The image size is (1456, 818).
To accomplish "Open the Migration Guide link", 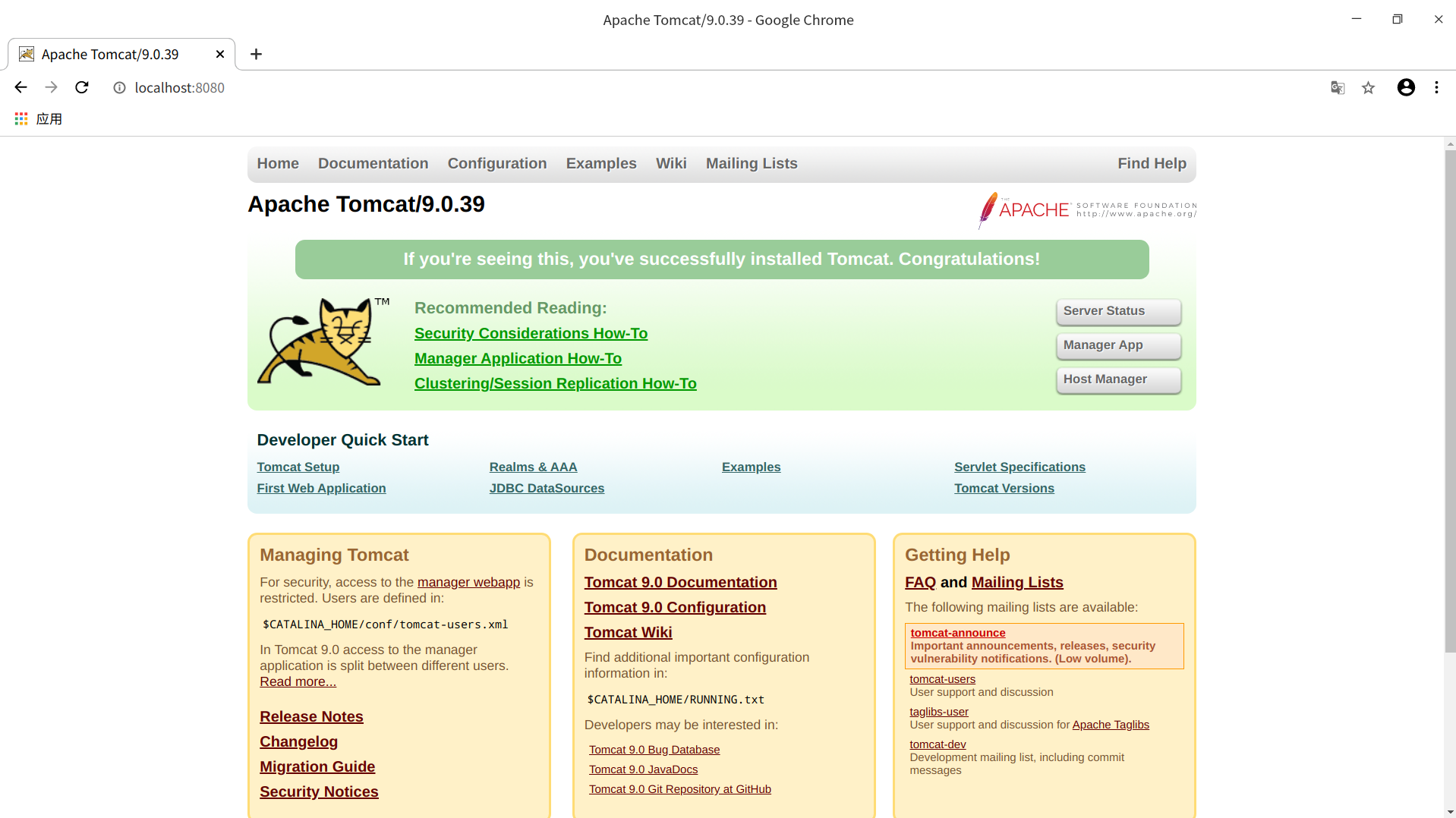I will (x=317, y=766).
